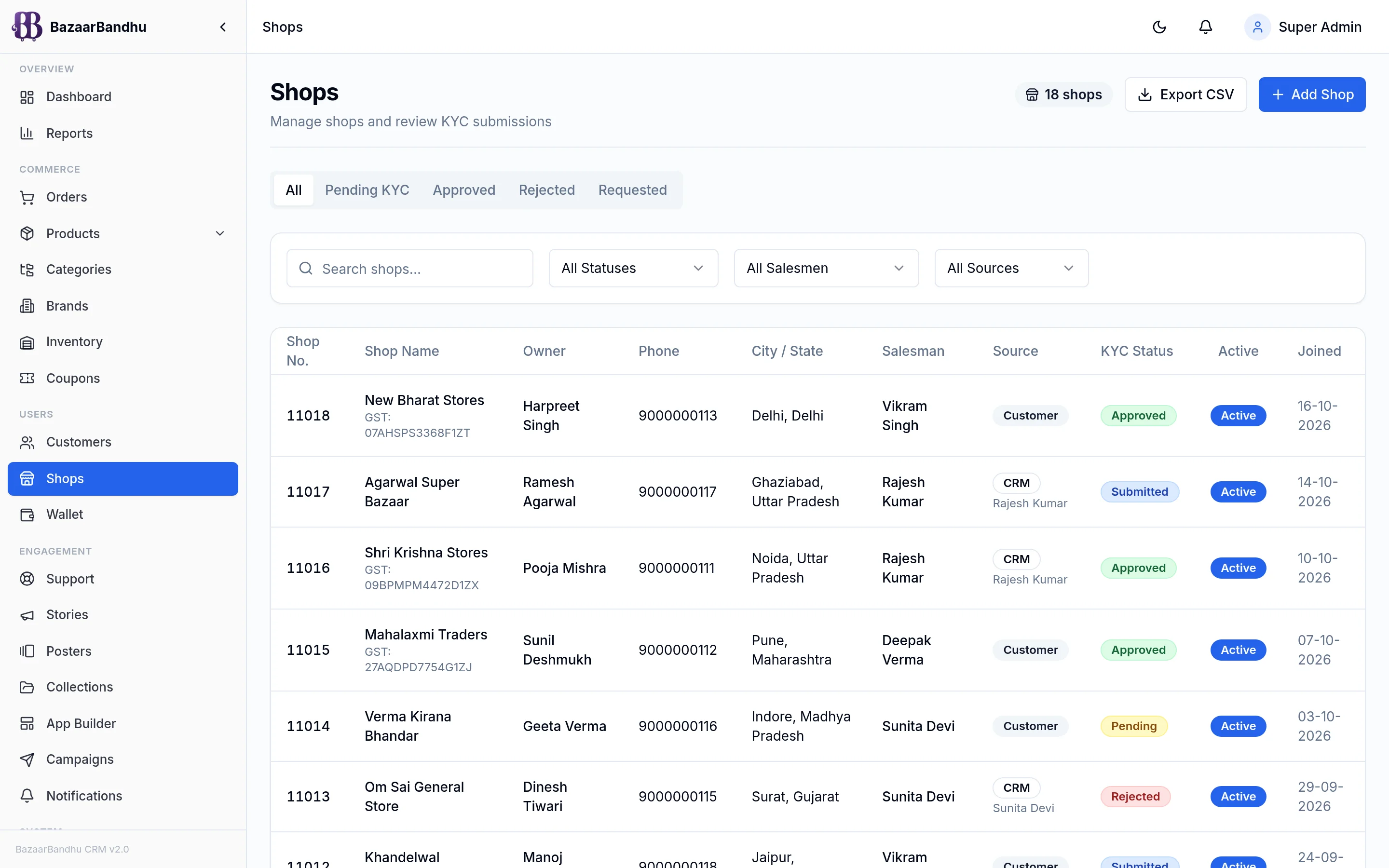This screenshot has height=868, width=1389.
Task: Open Brands section
Action: click(x=123, y=306)
